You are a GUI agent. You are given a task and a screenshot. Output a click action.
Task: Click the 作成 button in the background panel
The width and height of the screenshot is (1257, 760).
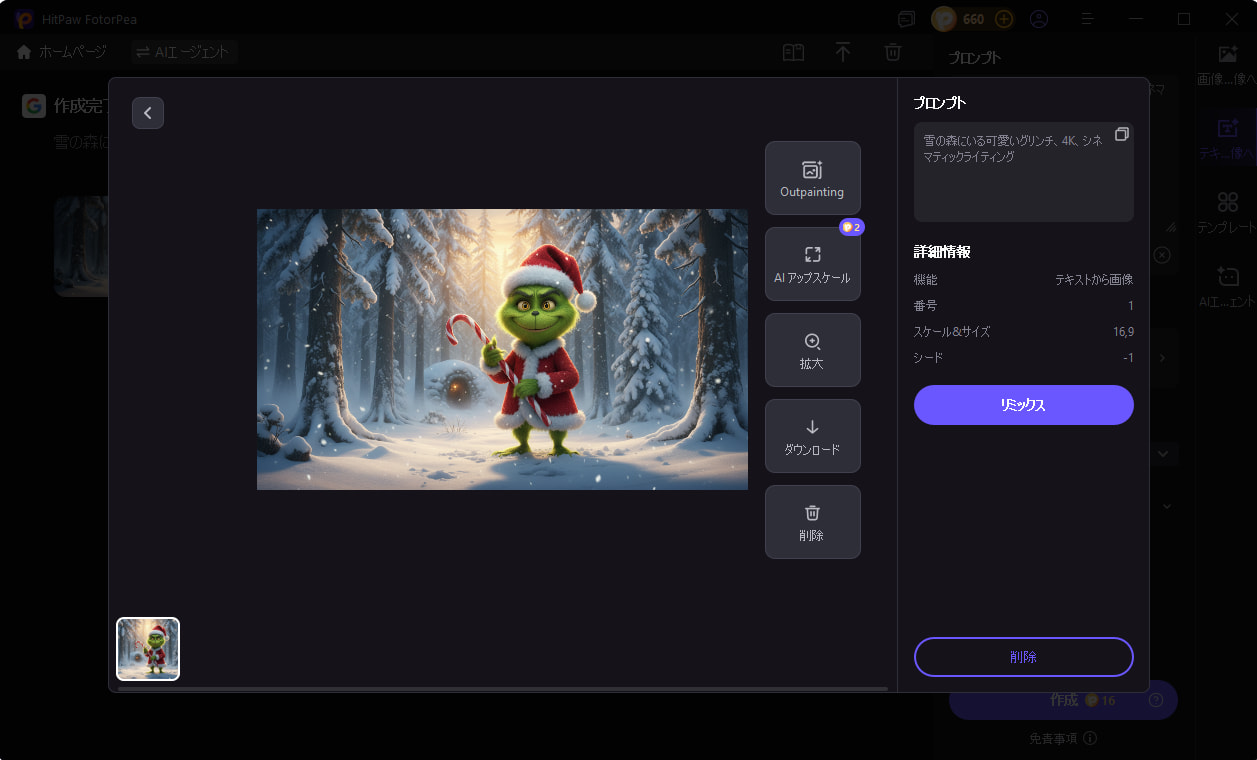(1063, 700)
